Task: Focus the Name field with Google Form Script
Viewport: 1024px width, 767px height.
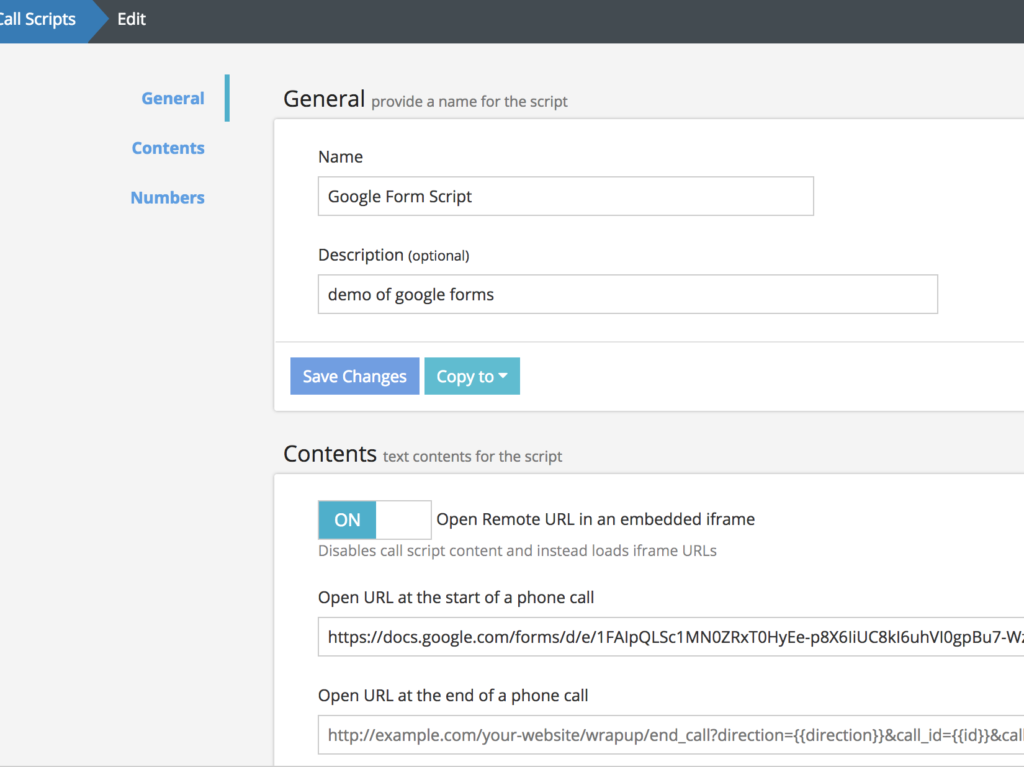Action: pyautogui.click(x=565, y=197)
